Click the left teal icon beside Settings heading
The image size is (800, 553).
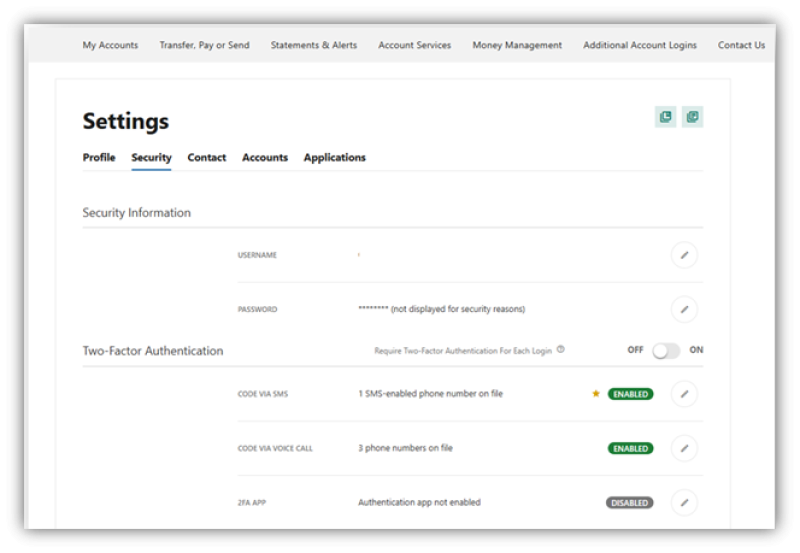click(x=666, y=118)
